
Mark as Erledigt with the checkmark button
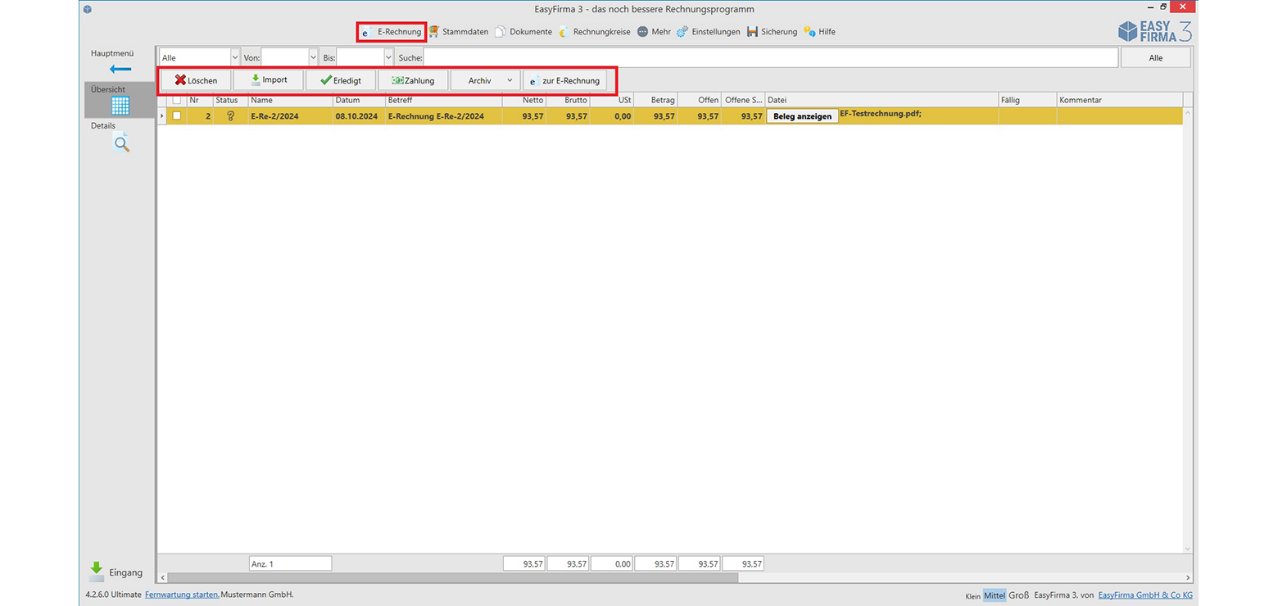[340, 80]
